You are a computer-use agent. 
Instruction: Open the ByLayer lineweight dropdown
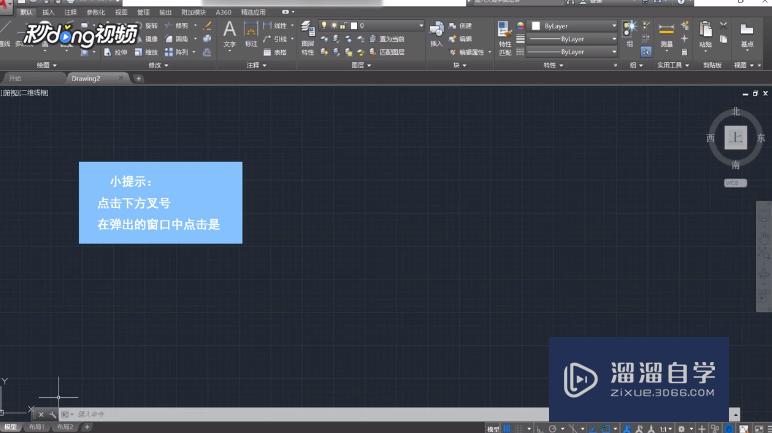coord(614,38)
